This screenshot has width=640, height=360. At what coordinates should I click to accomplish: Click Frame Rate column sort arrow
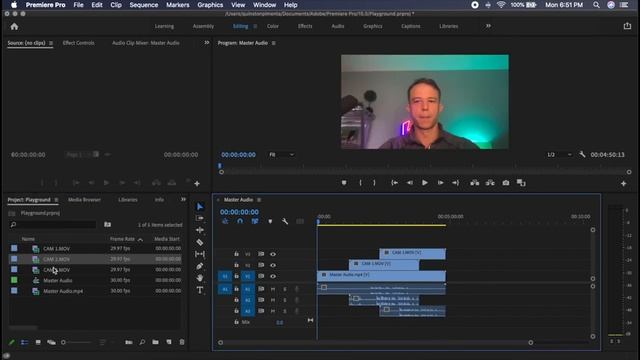(x=140, y=239)
